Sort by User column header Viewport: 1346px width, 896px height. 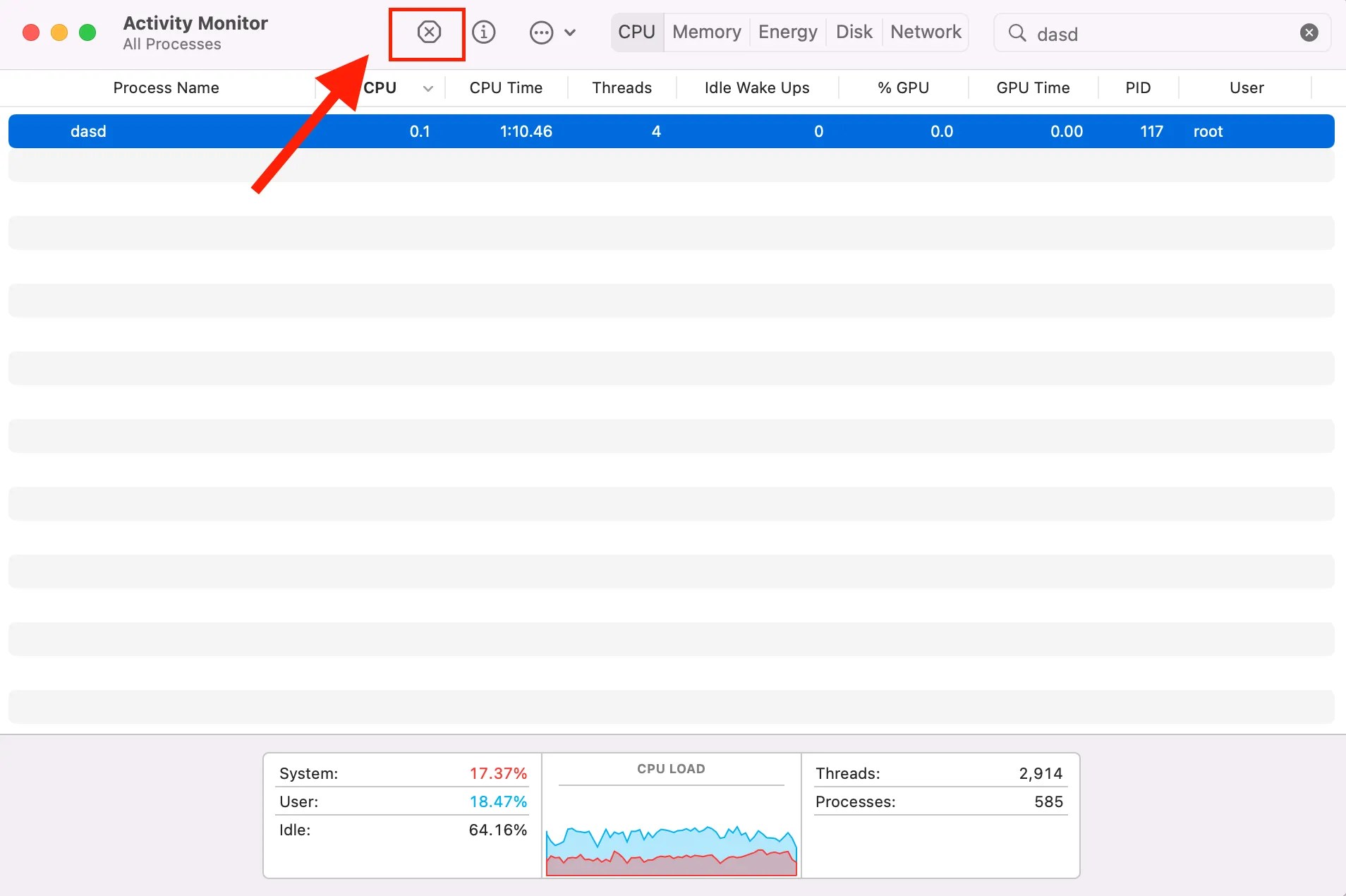(1247, 88)
